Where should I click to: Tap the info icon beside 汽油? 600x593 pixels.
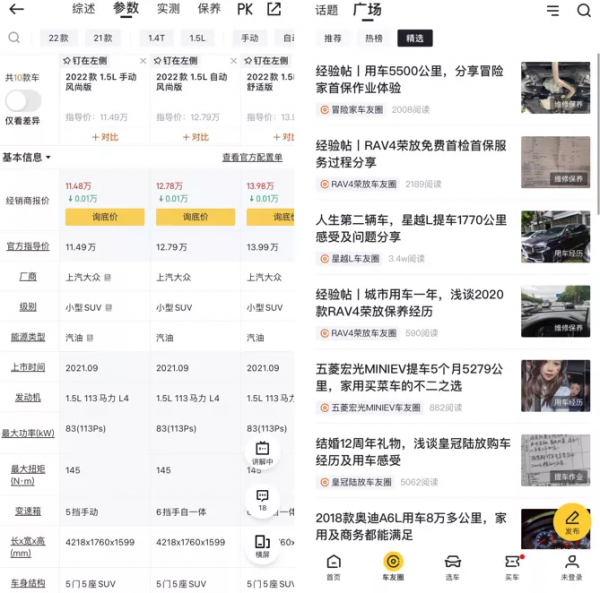[90, 338]
